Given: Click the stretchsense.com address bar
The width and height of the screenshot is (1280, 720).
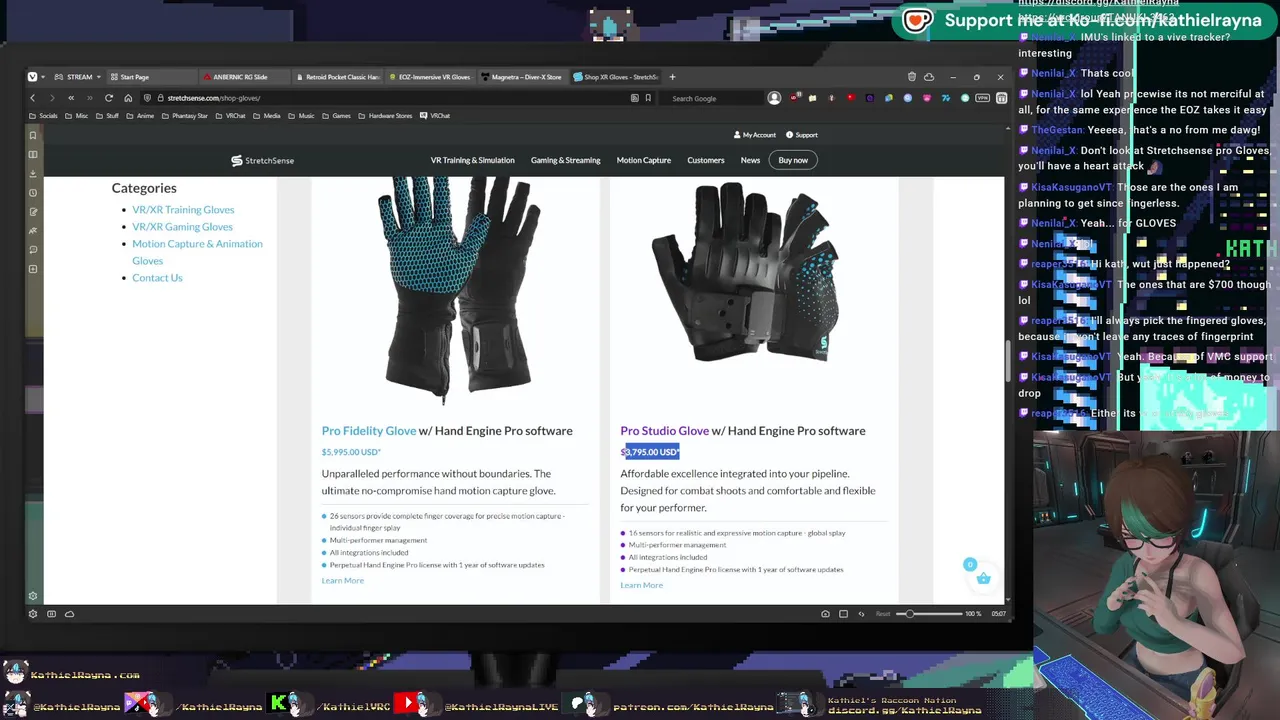Looking at the screenshot, I should (390, 98).
